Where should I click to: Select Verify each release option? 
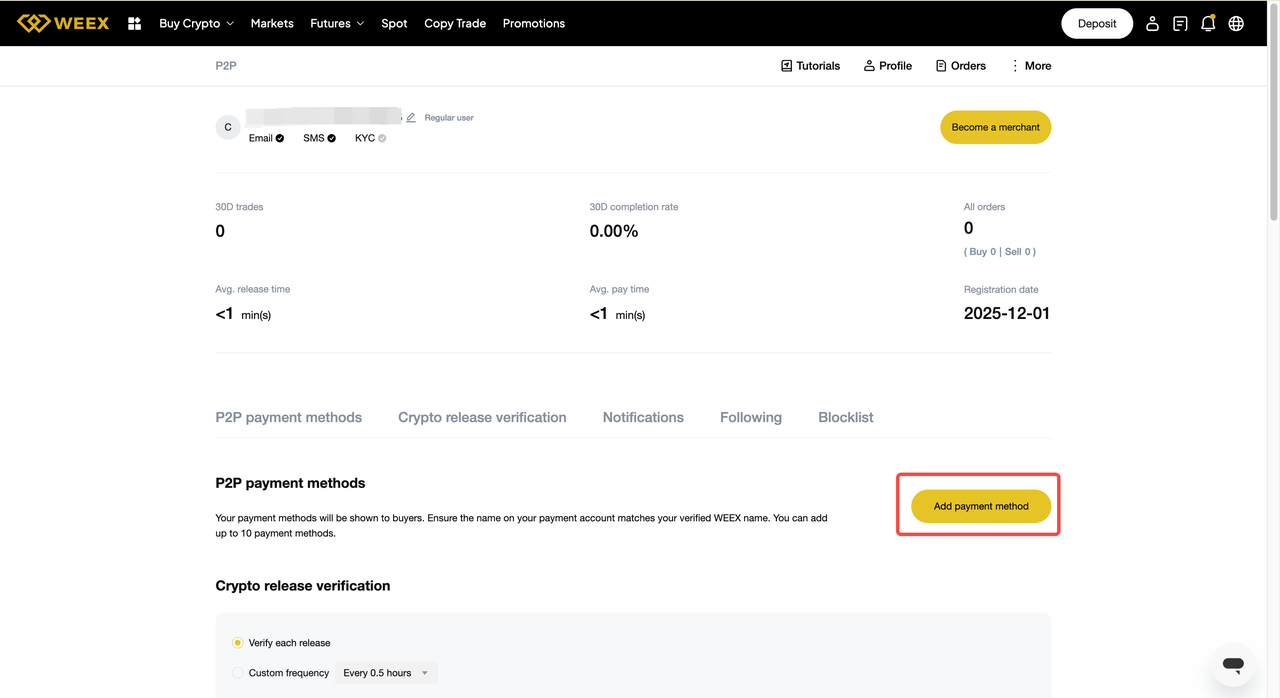[x=238, y=643]
